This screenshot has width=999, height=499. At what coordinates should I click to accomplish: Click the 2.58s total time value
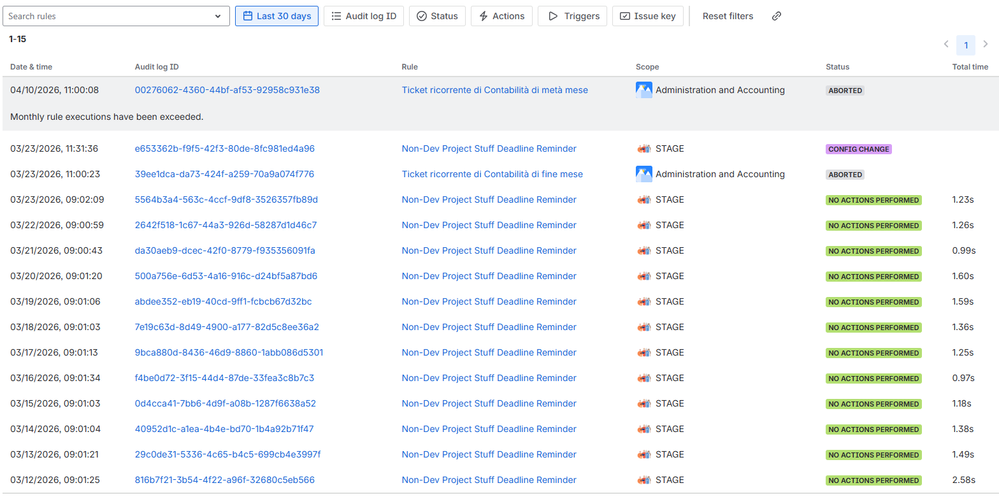tap(963, 481)
